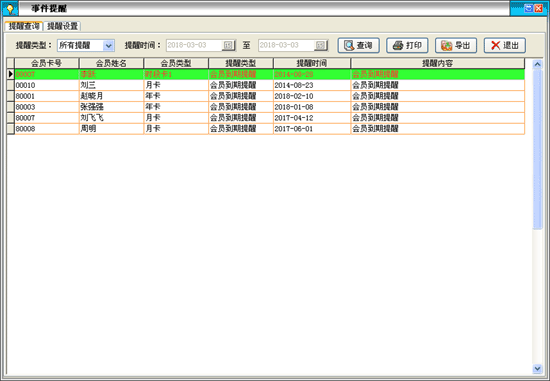Sort by member card number column header
Screen dimensions: 550x381
coord(47,63)
